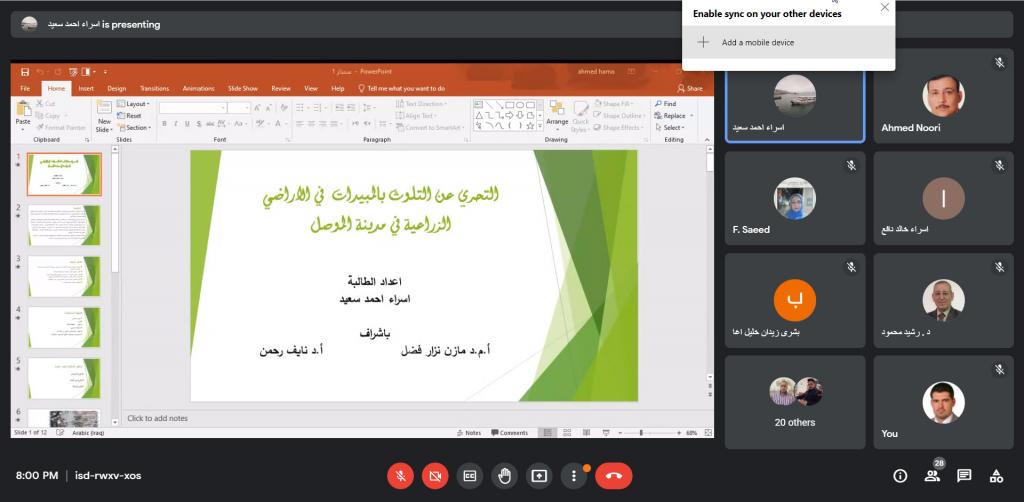Open more options three-dot menu
Viewport: 1024px width, 502px height.
[x=573, y=476]
